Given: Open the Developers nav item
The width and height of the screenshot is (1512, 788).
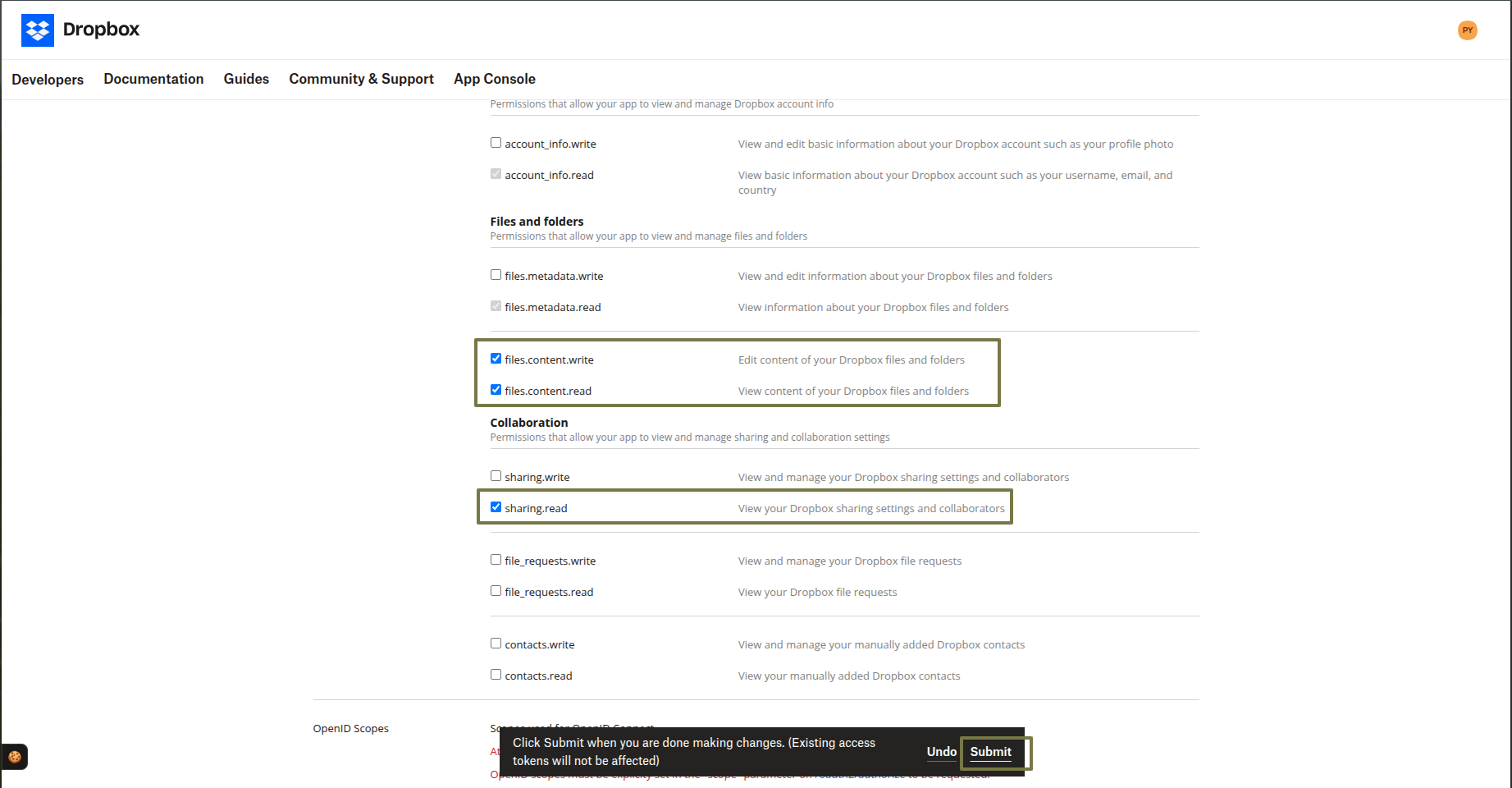Looking at the screenshot, I should click(x=48, y=80).
